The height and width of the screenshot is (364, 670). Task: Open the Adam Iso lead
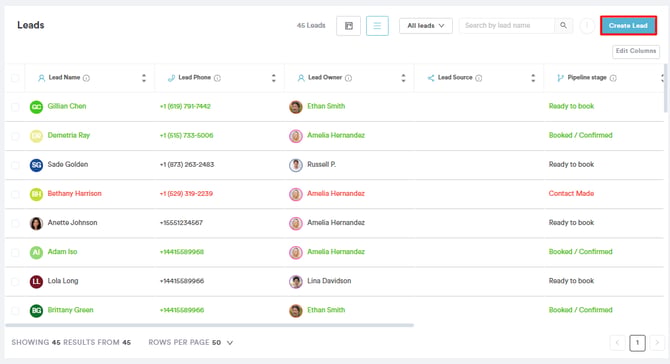(x=62, y=252)
